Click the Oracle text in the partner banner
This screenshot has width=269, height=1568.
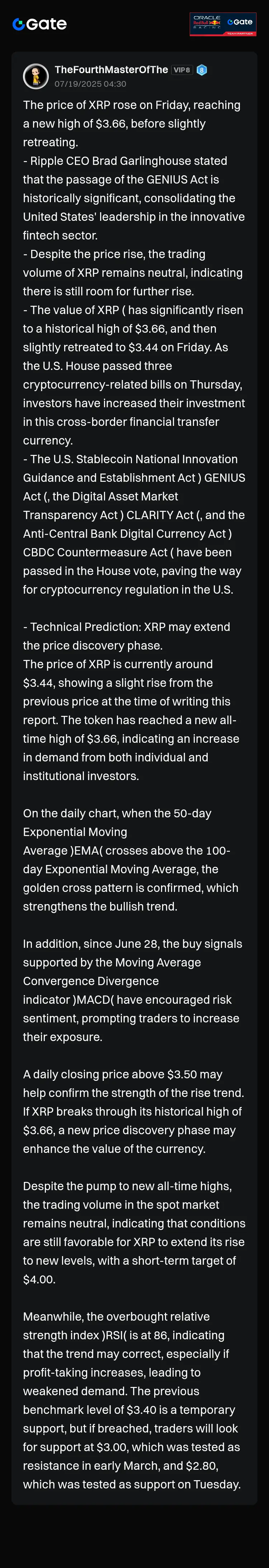coord(207,18)
